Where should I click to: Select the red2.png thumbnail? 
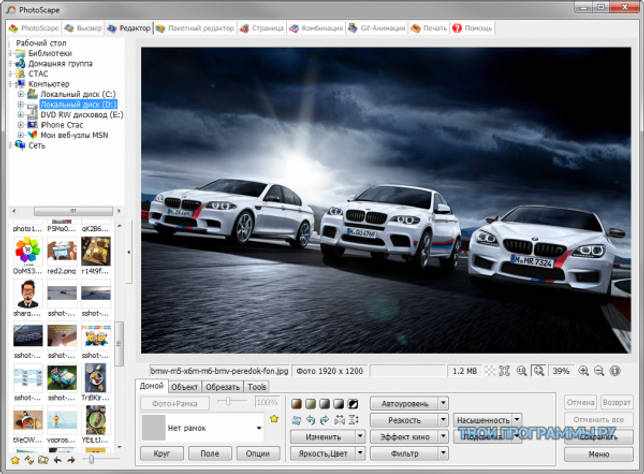62,251
